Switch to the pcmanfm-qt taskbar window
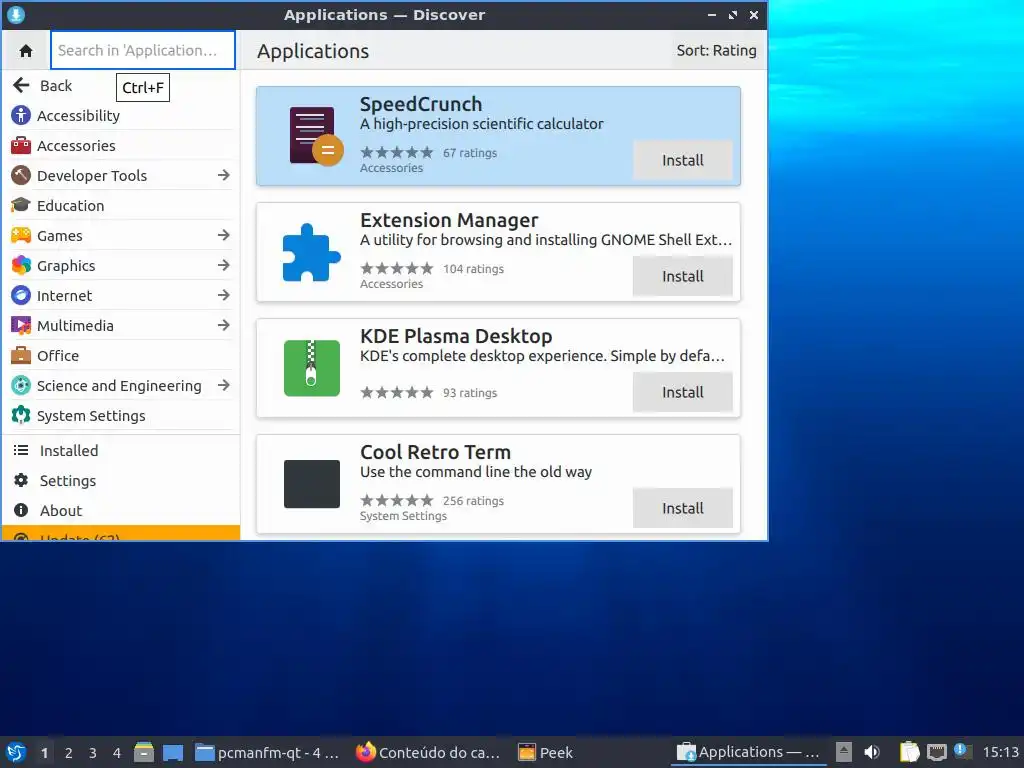 click(266, 753)
